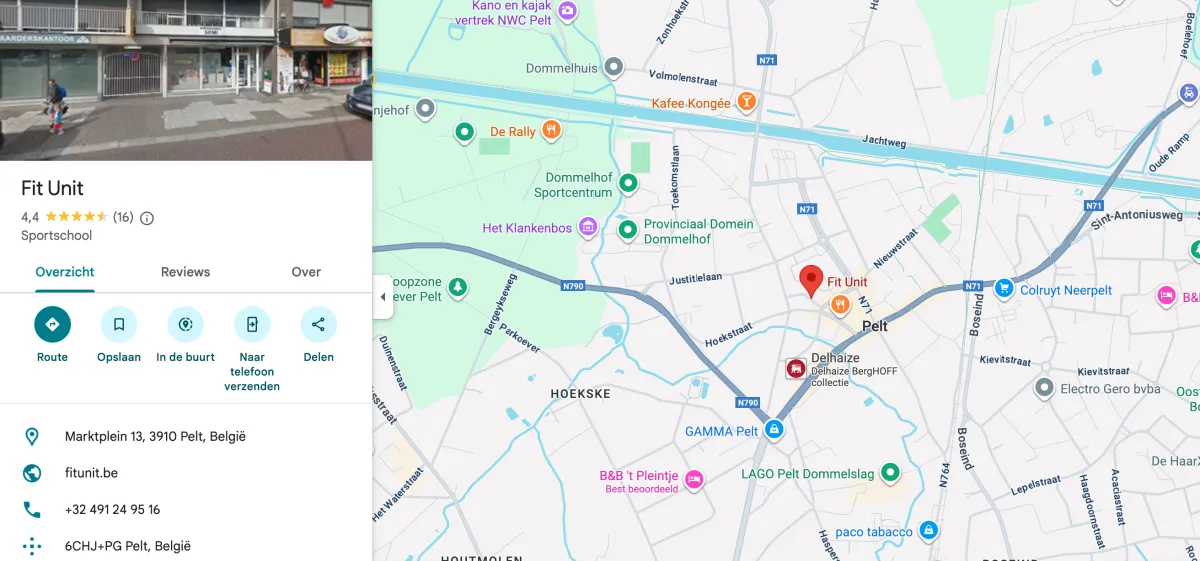The height and width of the screenshot is (561, 1200).
Task: Copy the 6CHJ+PG plus code row
Action: pyautogui.click(x=186, y=546)
